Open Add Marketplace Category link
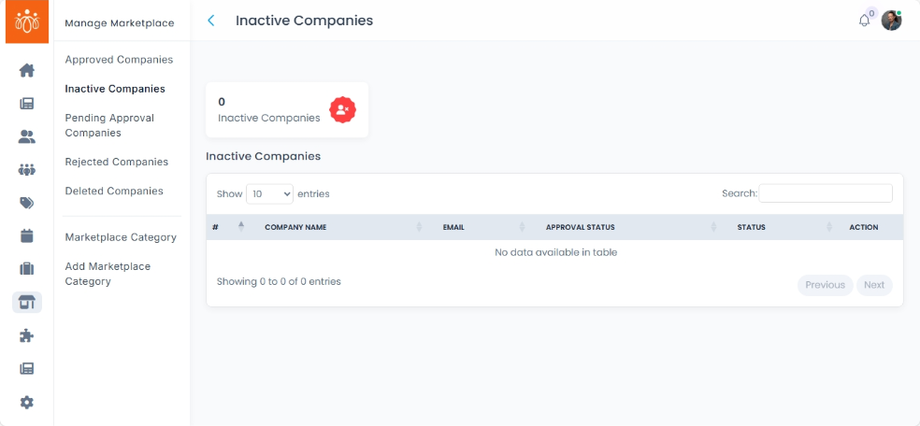This screenshot has height=426, width=920. coord(108,274)
